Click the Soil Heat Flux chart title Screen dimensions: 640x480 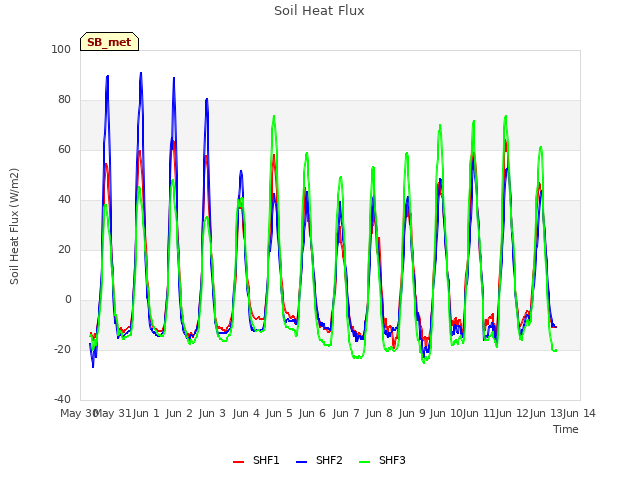pyautogui.click(x=319, y=11)
